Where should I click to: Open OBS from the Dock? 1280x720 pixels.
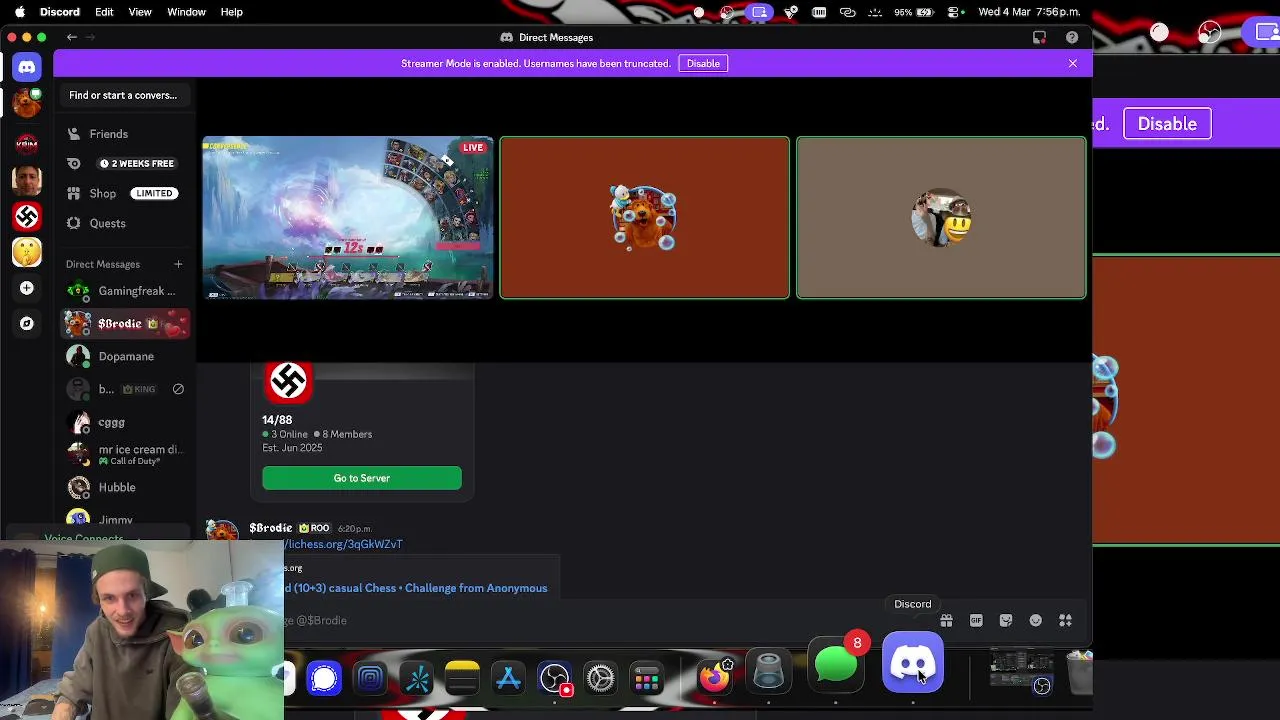coord(555,680)
